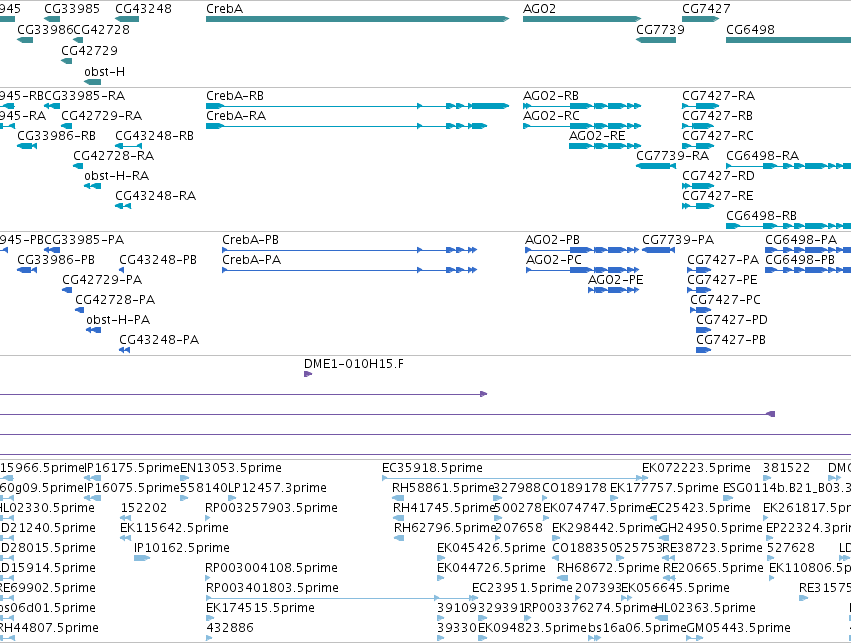Click the CG42728-PA protein label

(115, 300)
